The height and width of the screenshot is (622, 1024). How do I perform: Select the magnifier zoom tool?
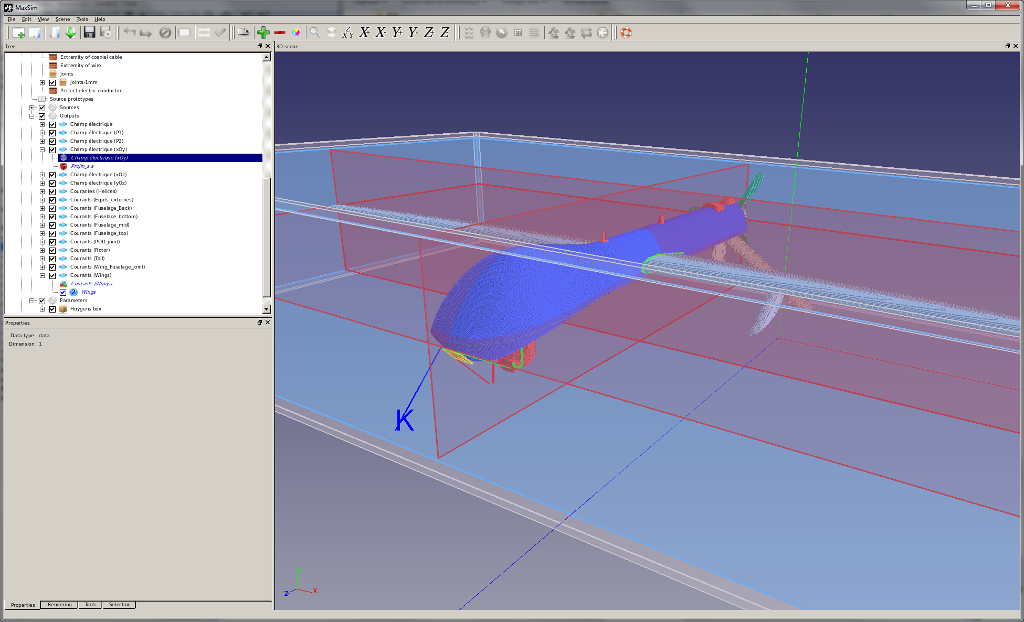(315, 33)
